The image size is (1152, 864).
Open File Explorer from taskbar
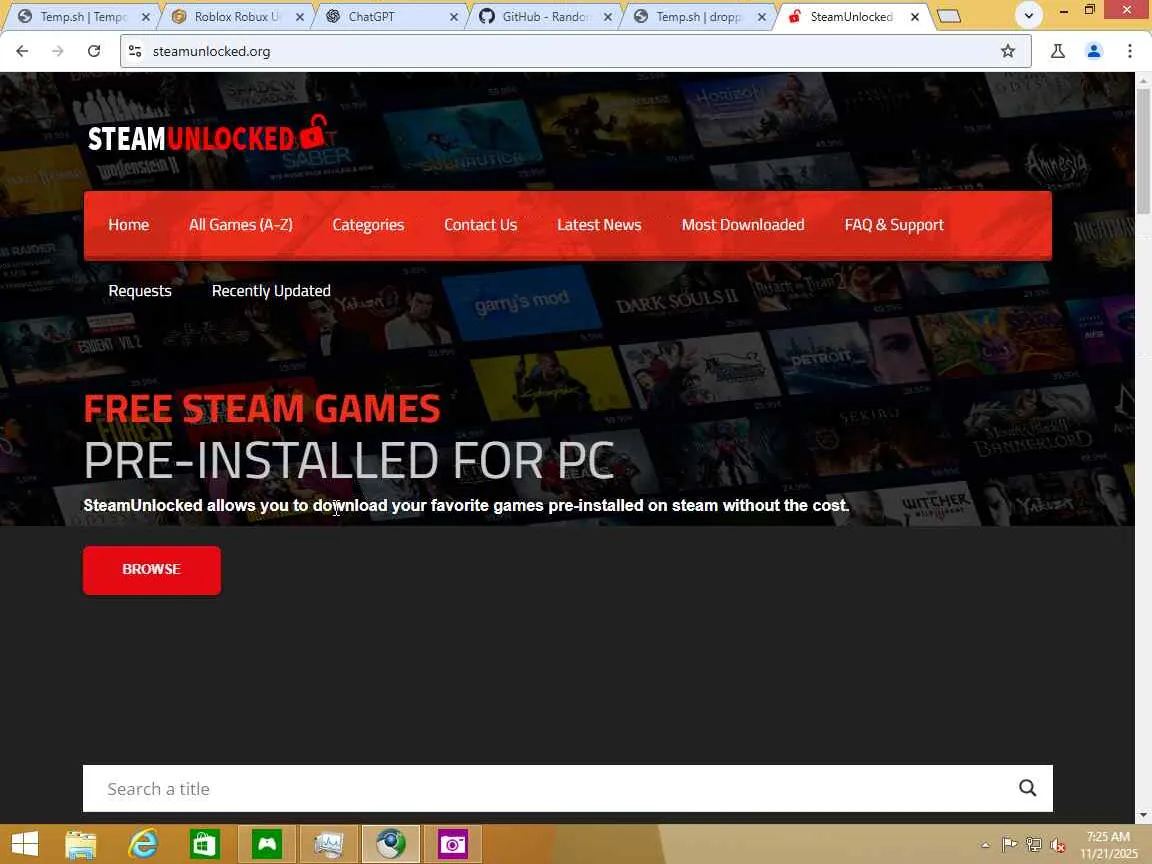[81, 843]
